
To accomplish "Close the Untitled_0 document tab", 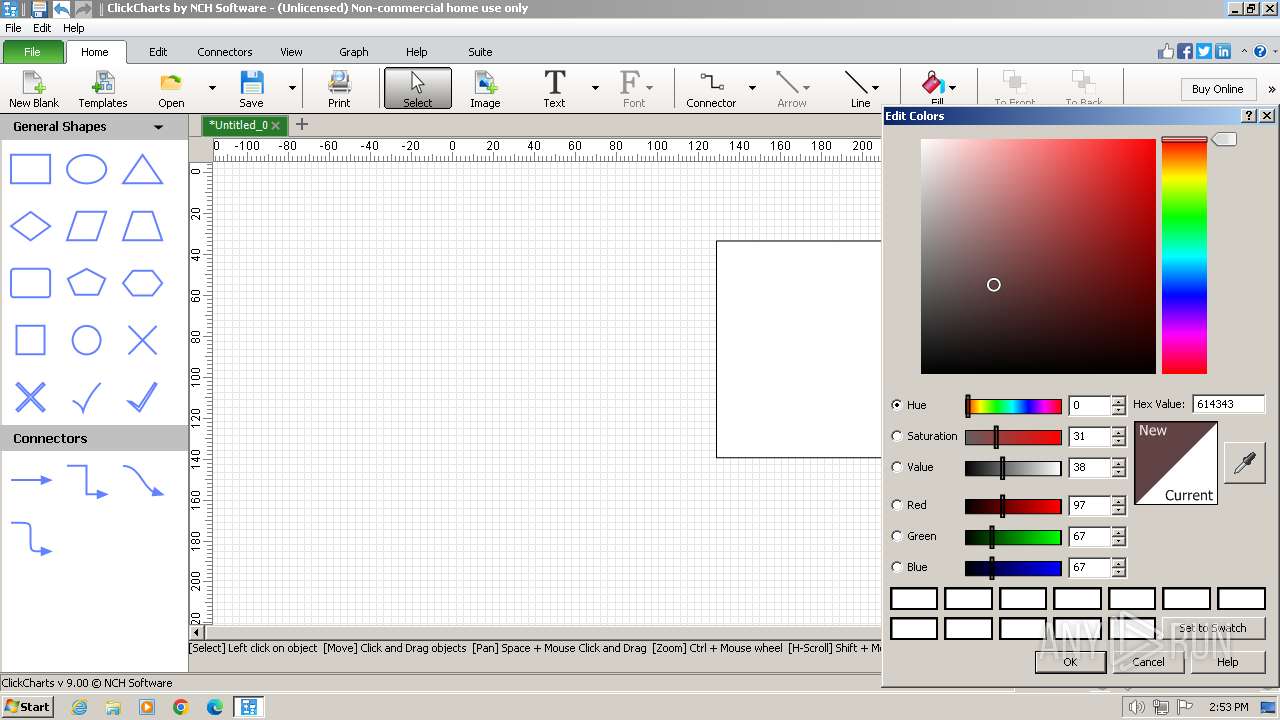I will [275, 125].
